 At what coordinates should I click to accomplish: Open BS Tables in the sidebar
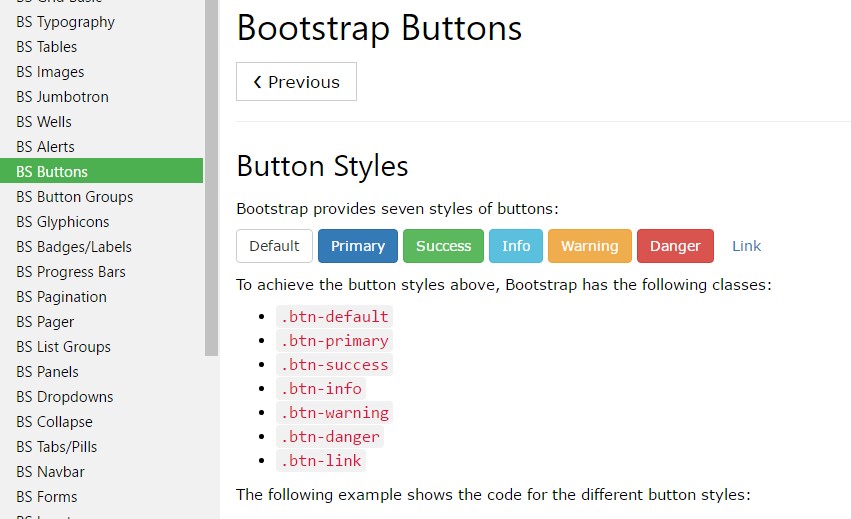[x=101, y=47]
